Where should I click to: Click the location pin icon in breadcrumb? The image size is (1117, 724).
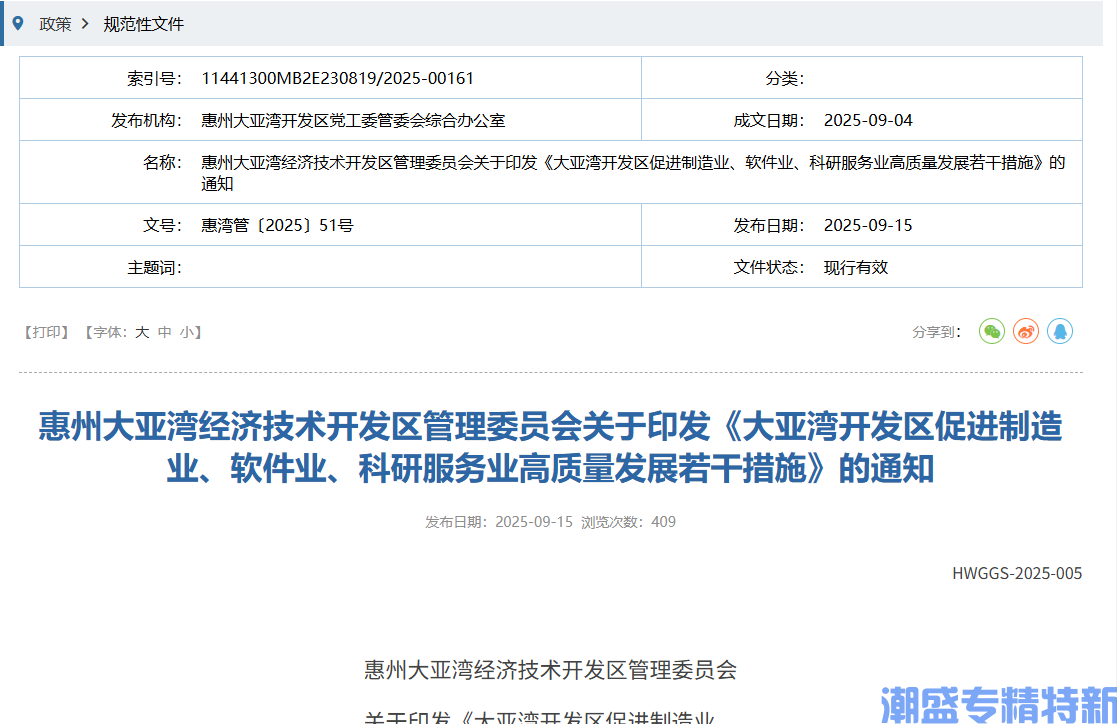coord(17,23)
